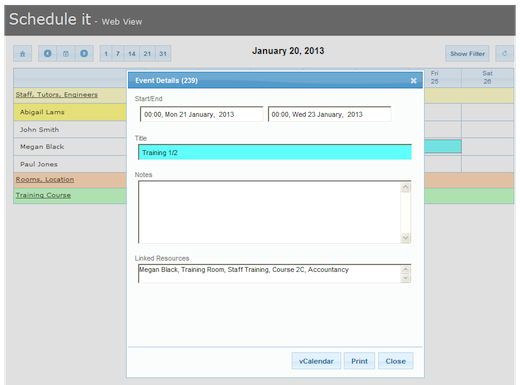This screenshot has width=520, height=385.
Task: Switch to 7 day view
Action: pos(118,53)
